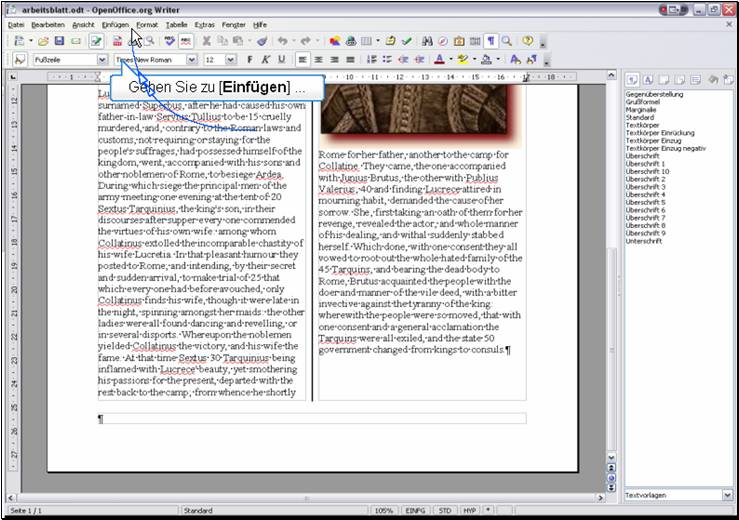Click the Undo arrow icon

(283, 41)
